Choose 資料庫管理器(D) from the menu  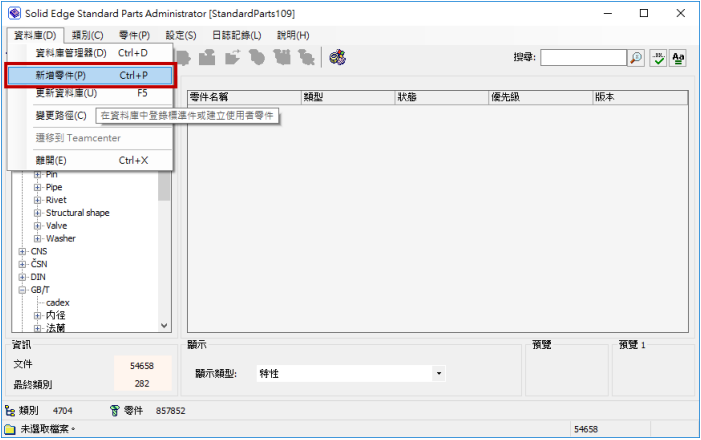pyautogui.click(x=90, y=53)
